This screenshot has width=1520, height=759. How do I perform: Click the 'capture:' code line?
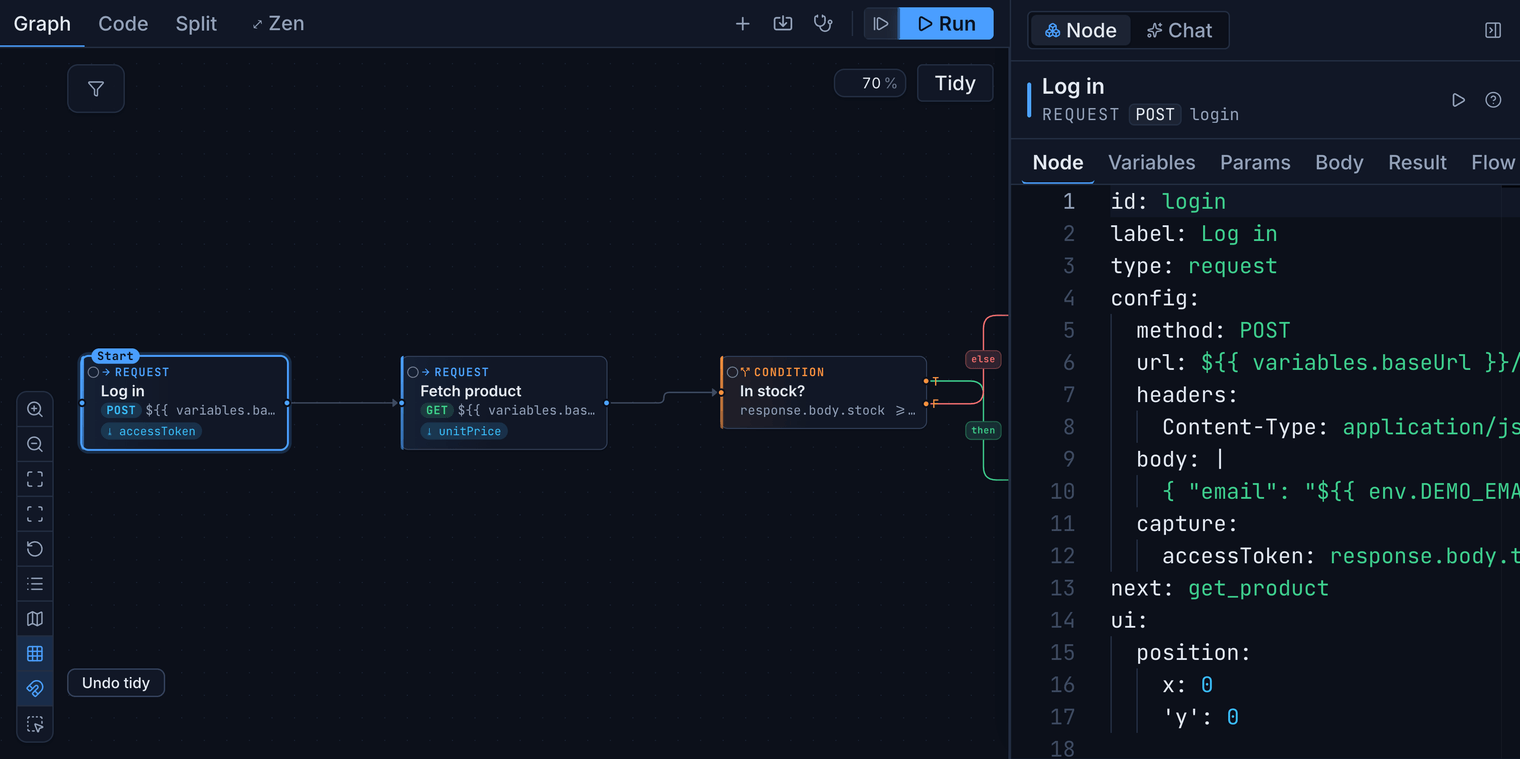pyautogui.click(x=1187, y=523)
